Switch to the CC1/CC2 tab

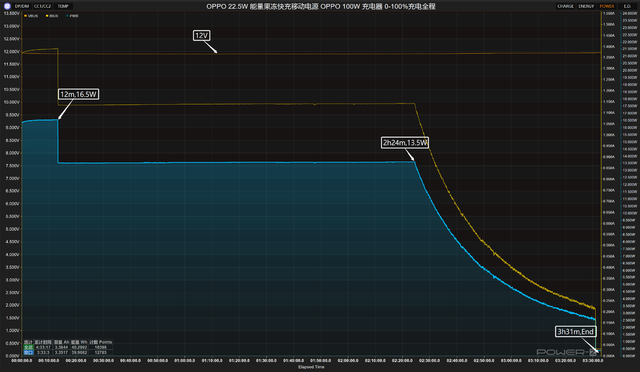[42, 6]
